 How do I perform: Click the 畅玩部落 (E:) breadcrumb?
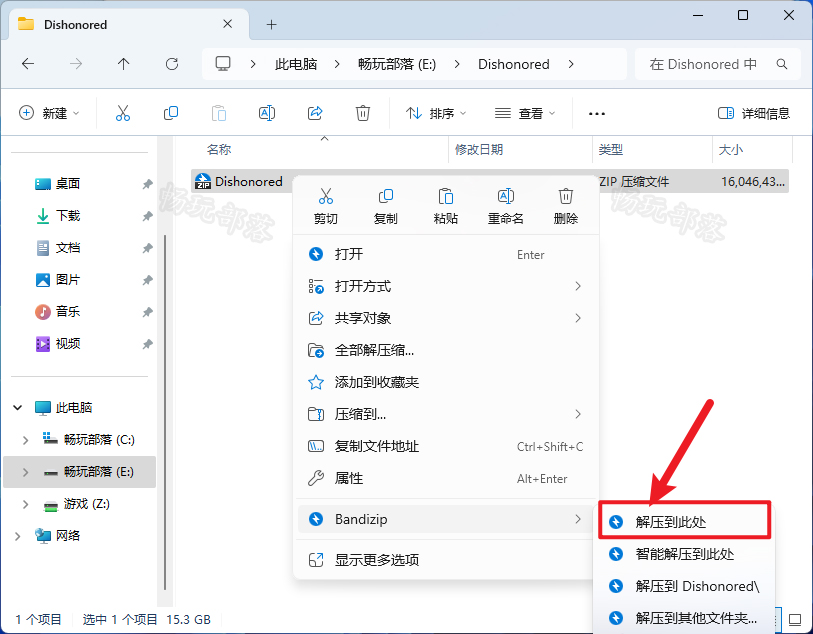tap(397, 64)
